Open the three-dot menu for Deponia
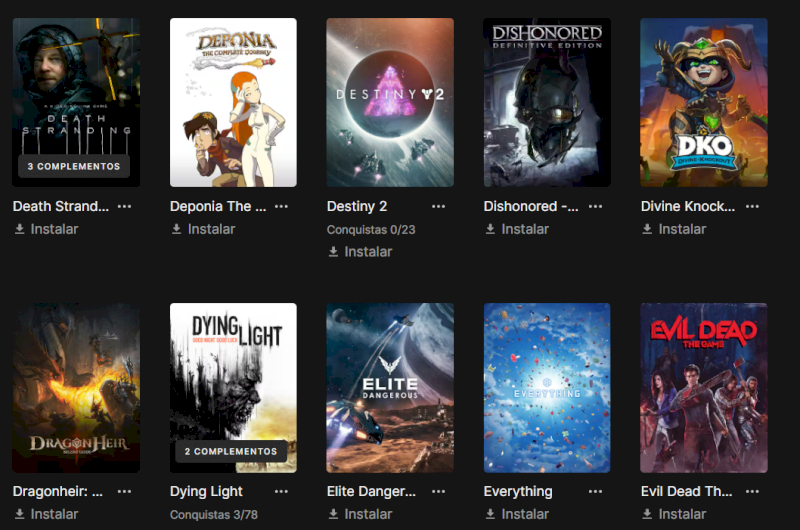800x530 pixels. [282, 206]
